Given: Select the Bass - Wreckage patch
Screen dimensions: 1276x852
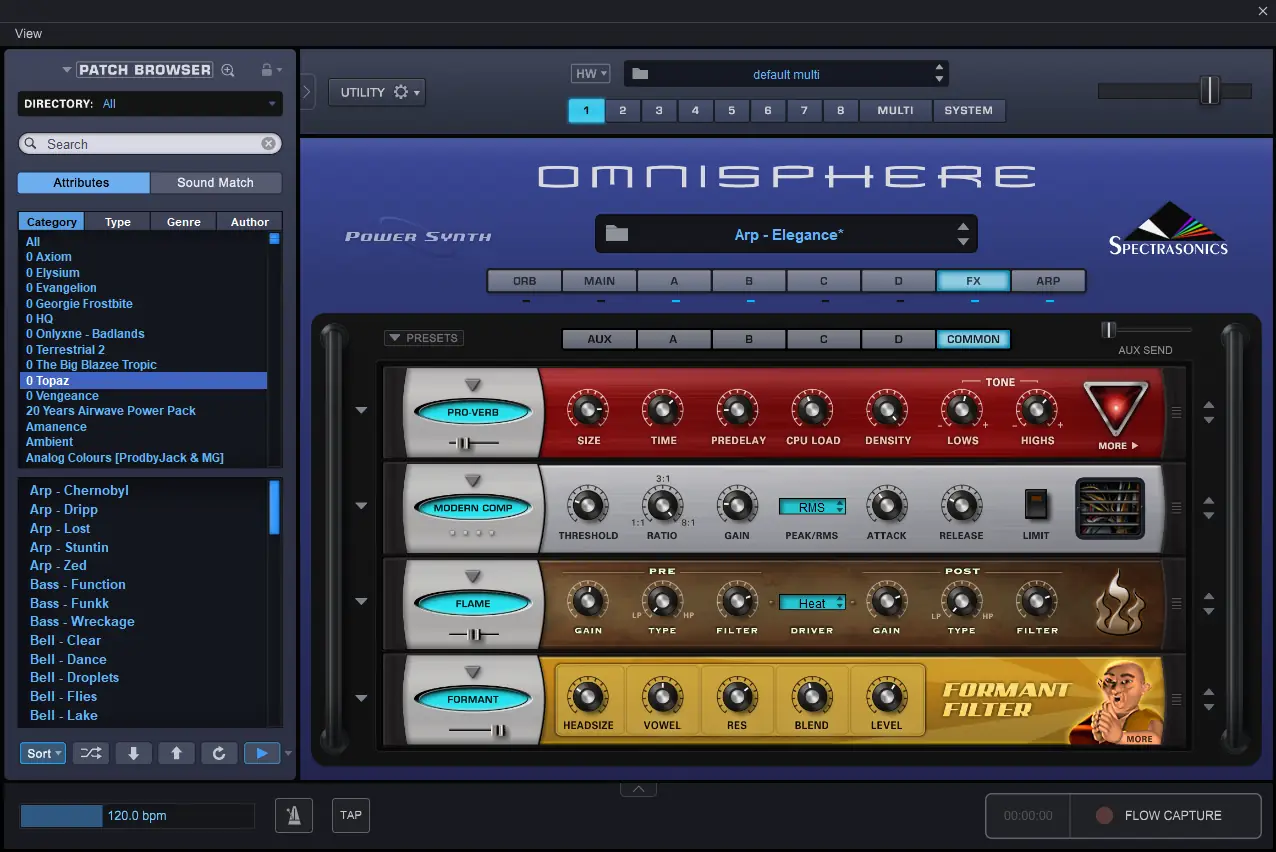Looking at the screenshot, I should point(82,621).
